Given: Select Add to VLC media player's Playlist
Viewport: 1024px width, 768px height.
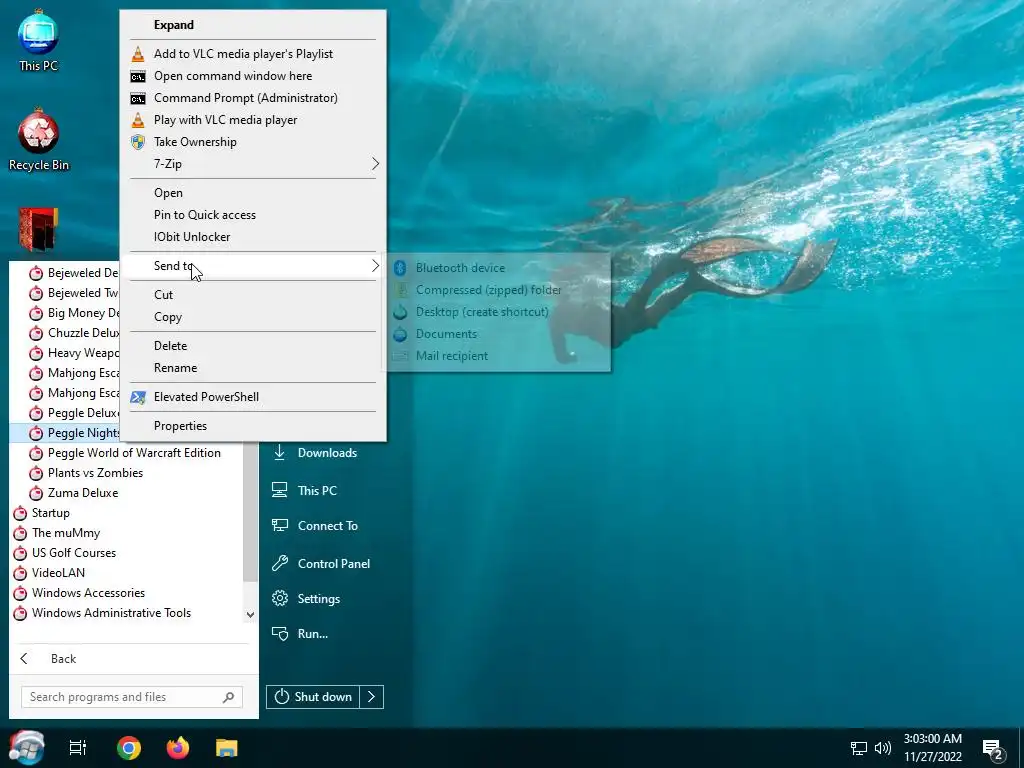Looking at the screenshot, I should (253, 54).
